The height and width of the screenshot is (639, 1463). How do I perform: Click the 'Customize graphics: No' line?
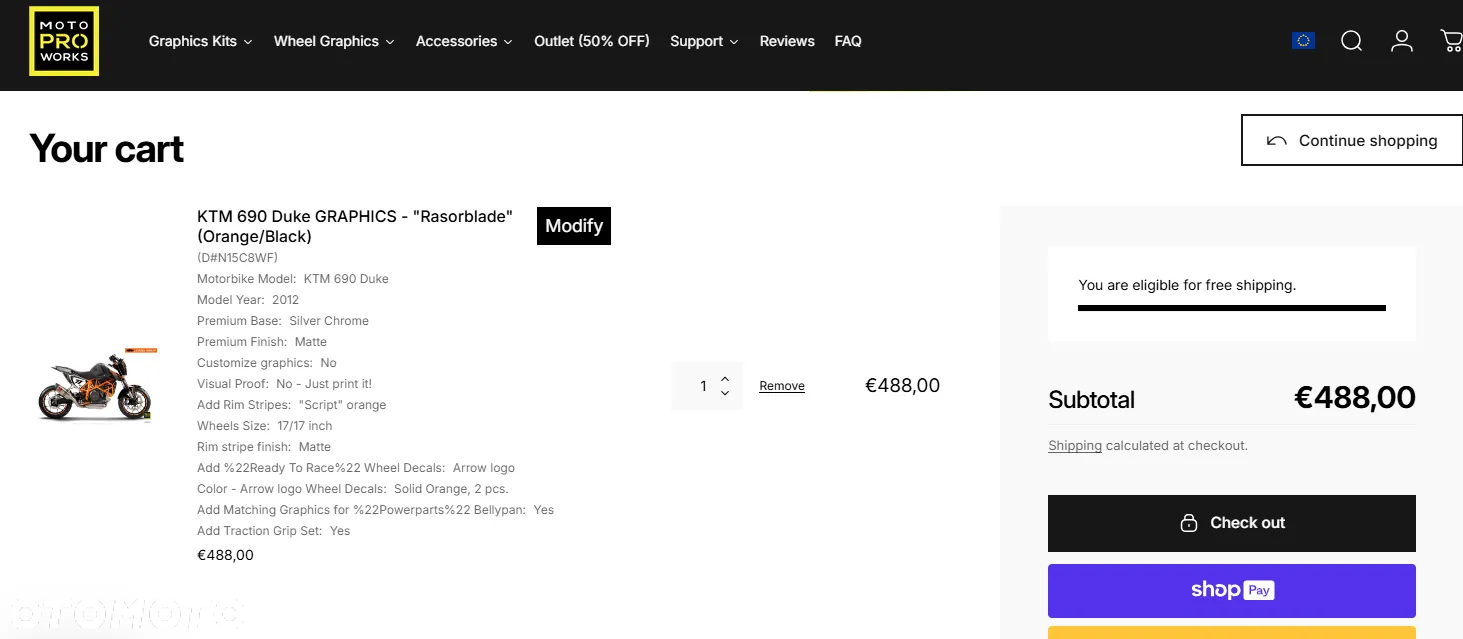[267, 363]
